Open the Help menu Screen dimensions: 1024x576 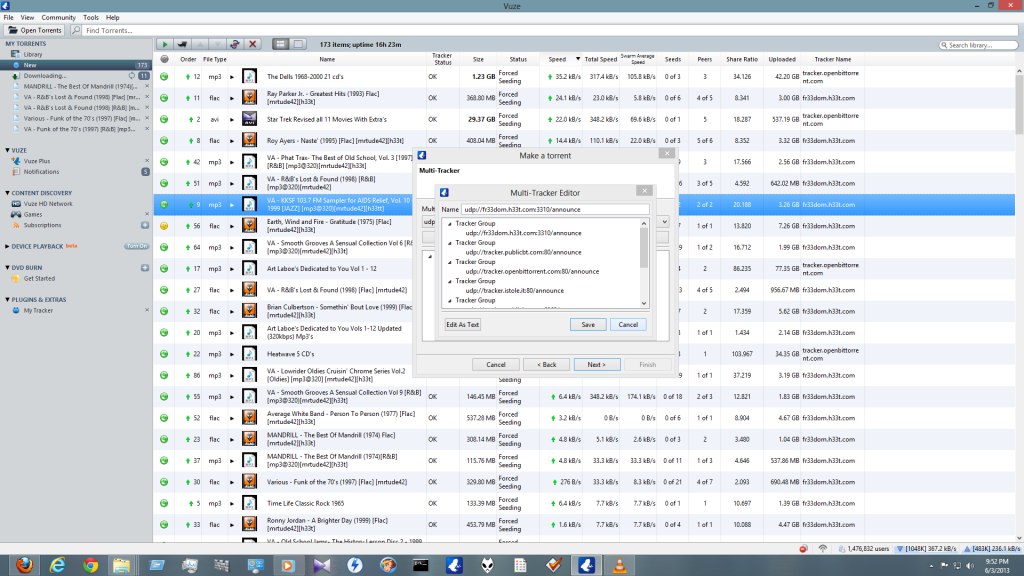pos(112,18)
